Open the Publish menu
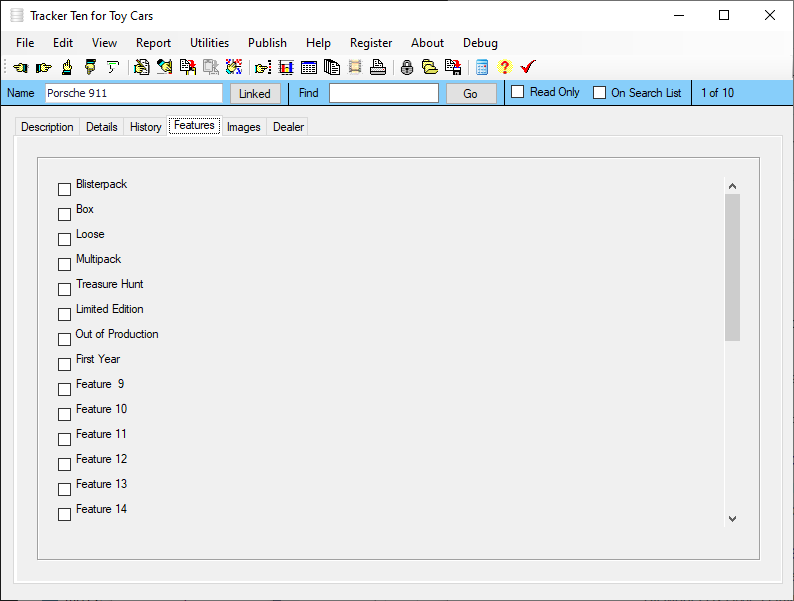The height and width of the screenshot is (601, 794). point(267,43)
